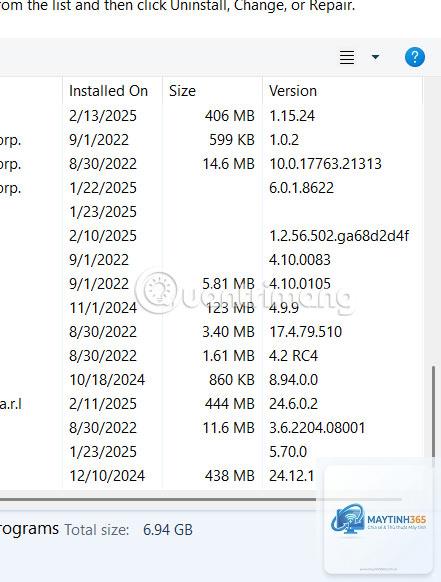Select the version 4.10.0105 cell
The width and height of the screenshot is (441, 582).
coord(300,284)
